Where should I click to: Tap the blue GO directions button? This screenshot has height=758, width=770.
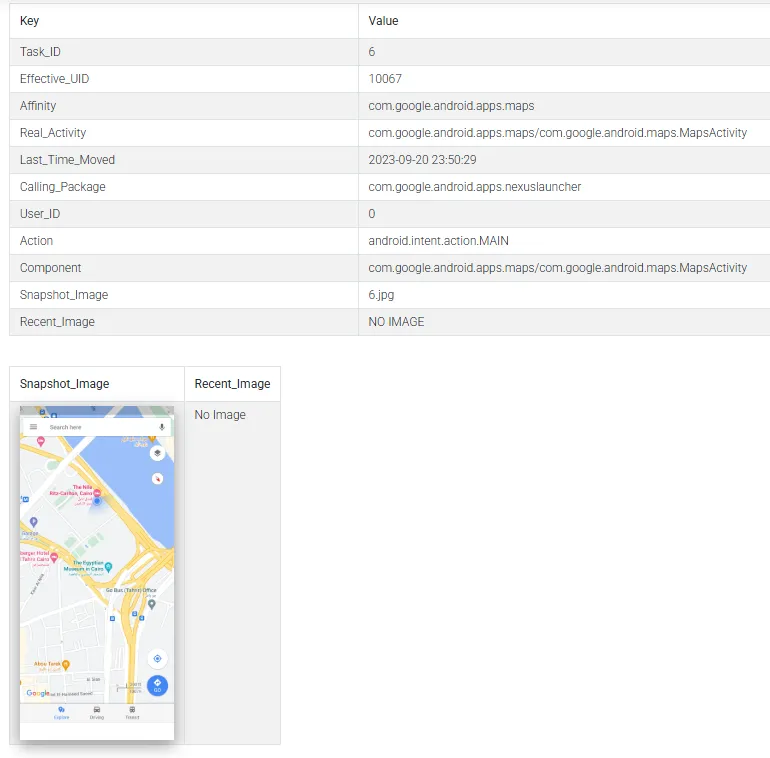(x=157, y=685)
